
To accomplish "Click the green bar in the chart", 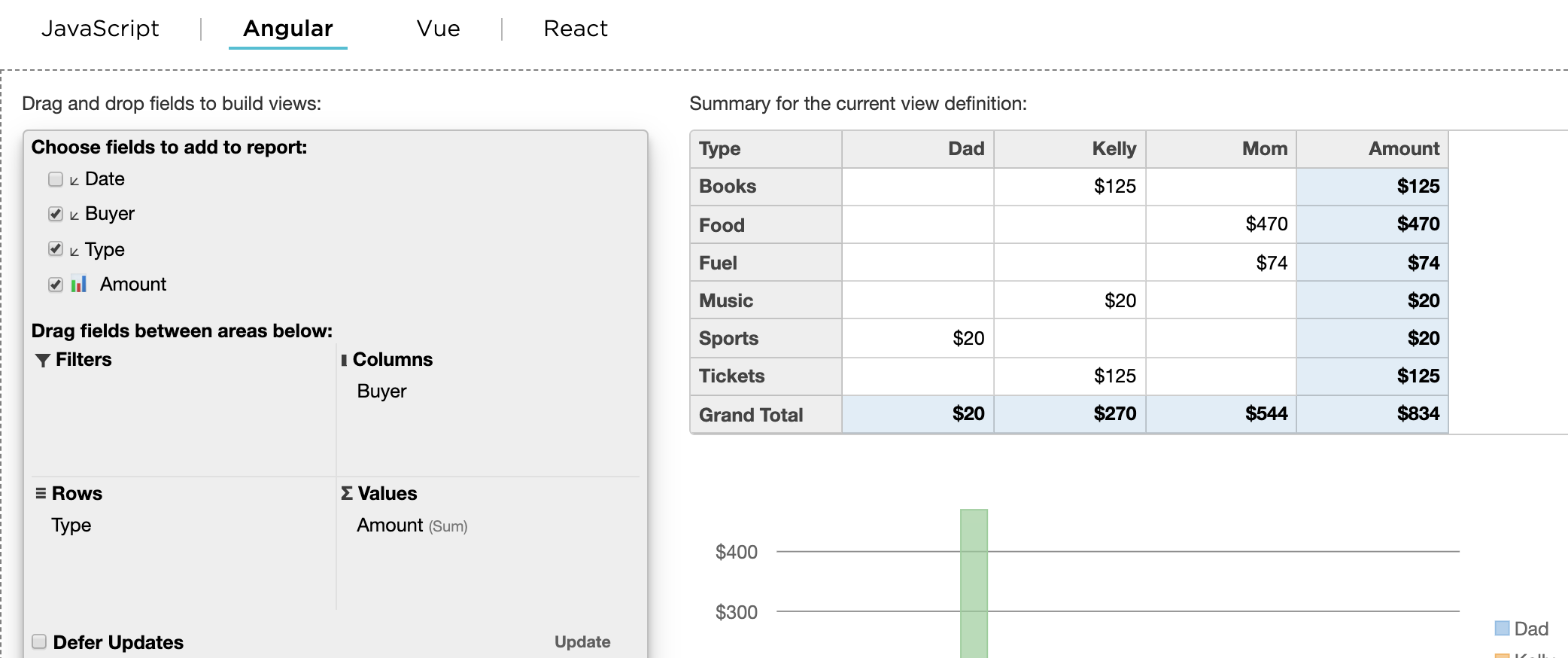I will click(974, 583).
